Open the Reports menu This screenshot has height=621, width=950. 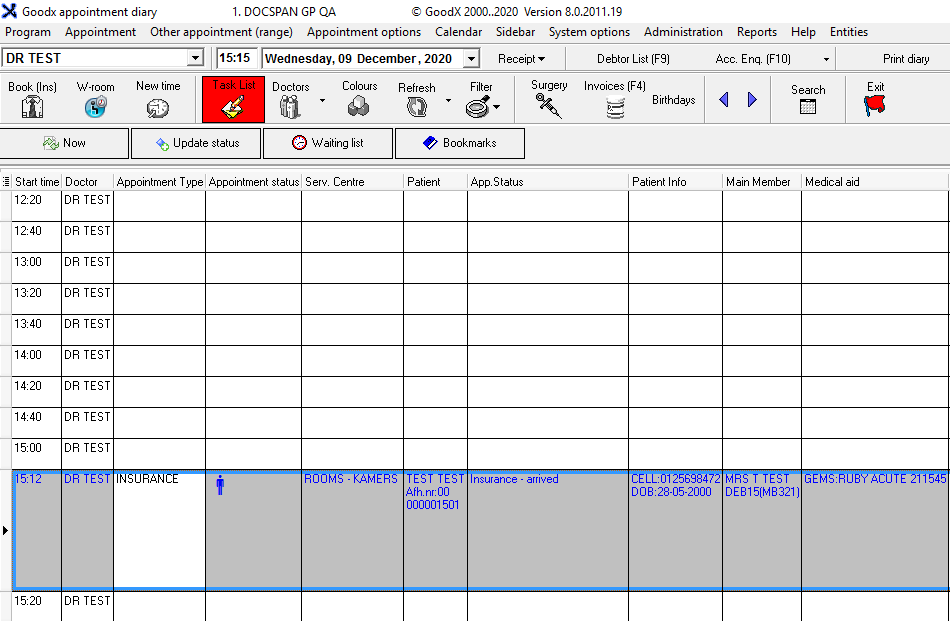pyautogui.click(x=757, y=32)
